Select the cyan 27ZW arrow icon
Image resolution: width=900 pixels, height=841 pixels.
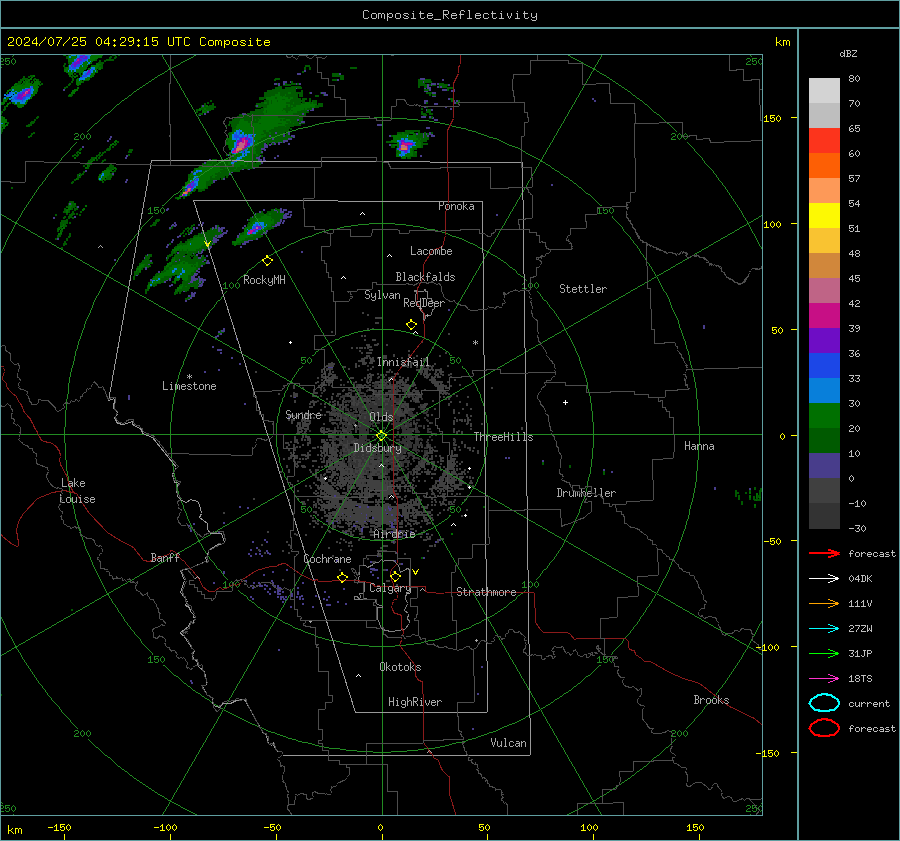click(x=824, y=629)
